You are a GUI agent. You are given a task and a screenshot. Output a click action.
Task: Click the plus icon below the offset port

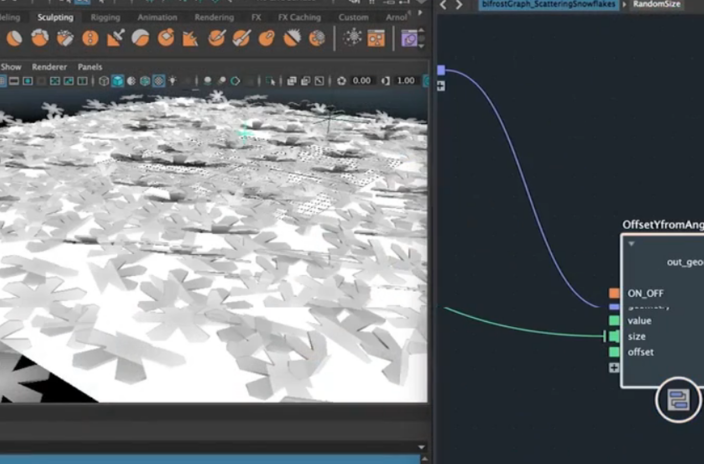point(614,368)
